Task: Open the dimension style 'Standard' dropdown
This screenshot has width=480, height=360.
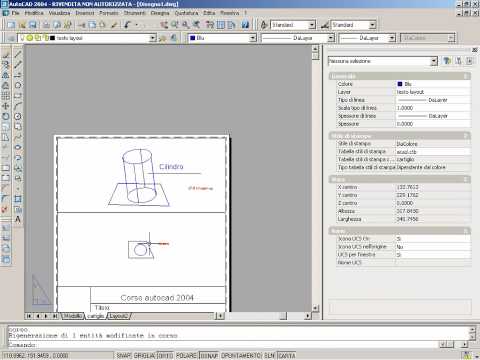Action: point(373,25)
